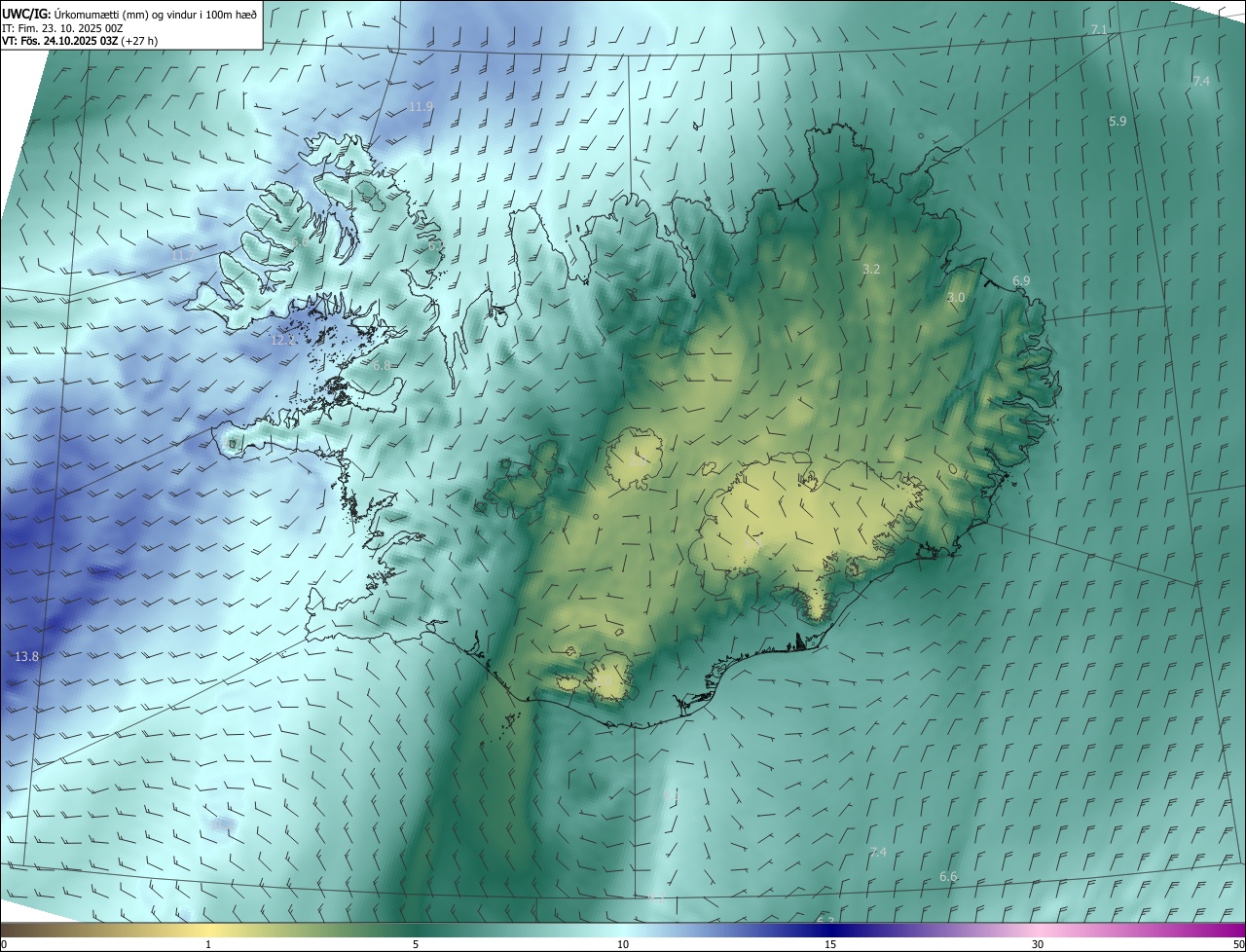Select the 7.1 value label on the map
Screen dimensions: 1246x952
pyautogui.click(x=1099, y=30)
